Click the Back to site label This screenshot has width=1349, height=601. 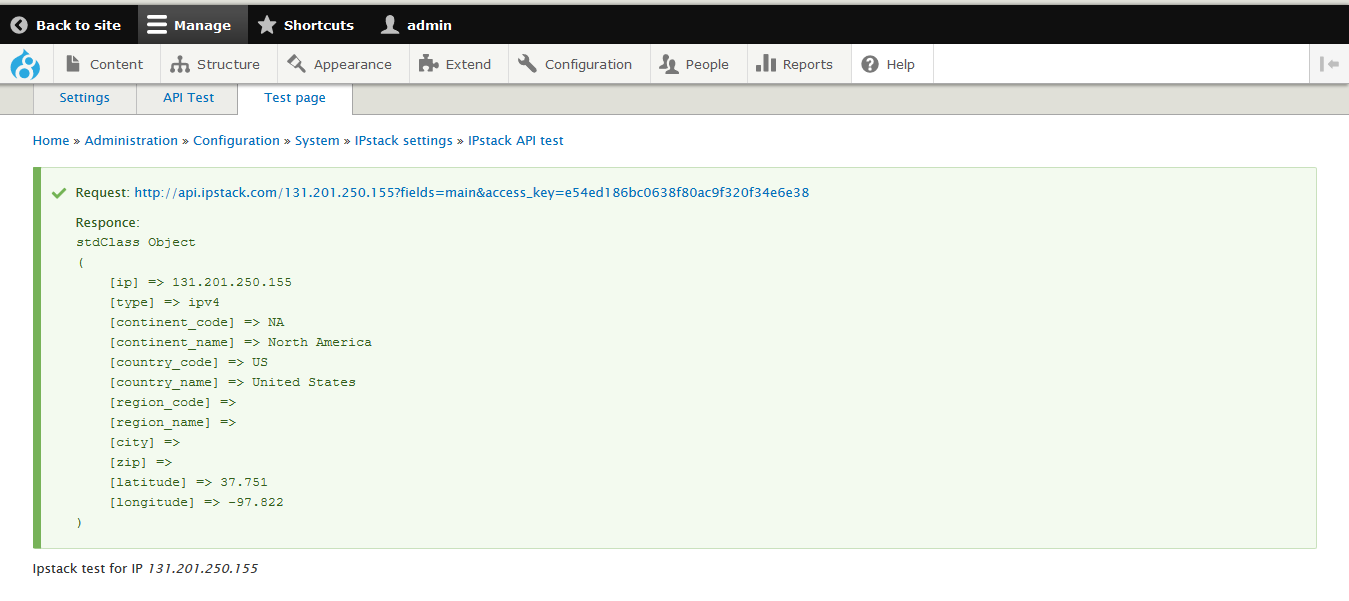point(78,25)
